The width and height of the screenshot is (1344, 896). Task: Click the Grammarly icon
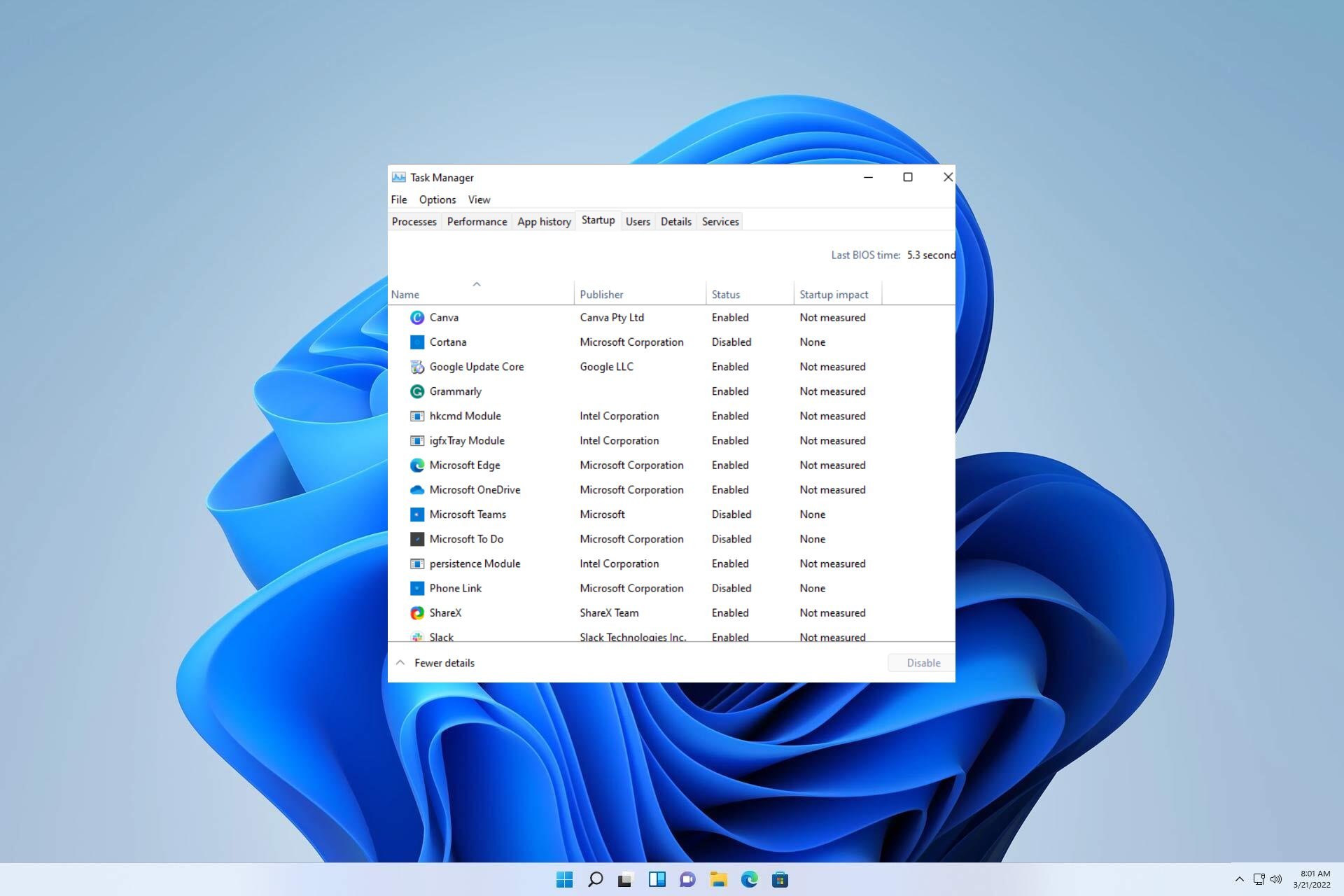point(417,391)
